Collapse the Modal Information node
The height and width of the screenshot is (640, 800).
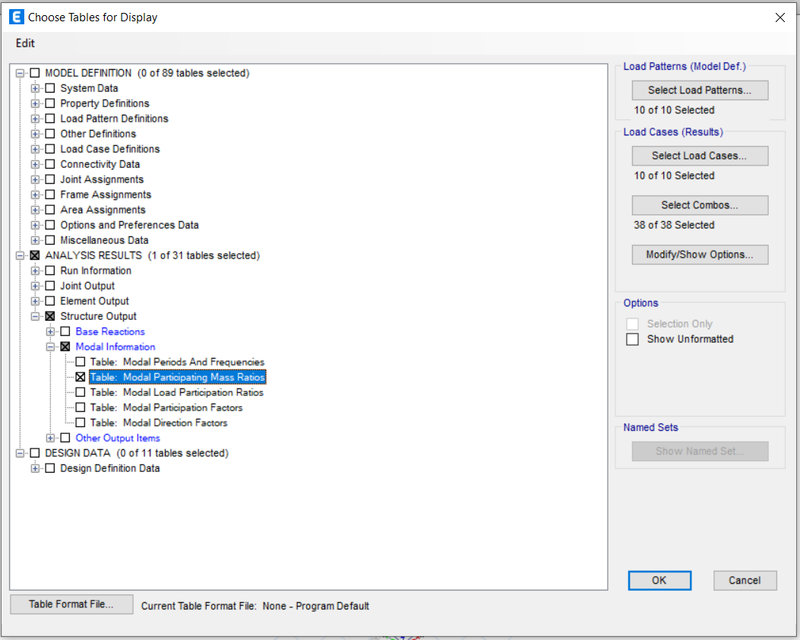click(x=50, y=347)
